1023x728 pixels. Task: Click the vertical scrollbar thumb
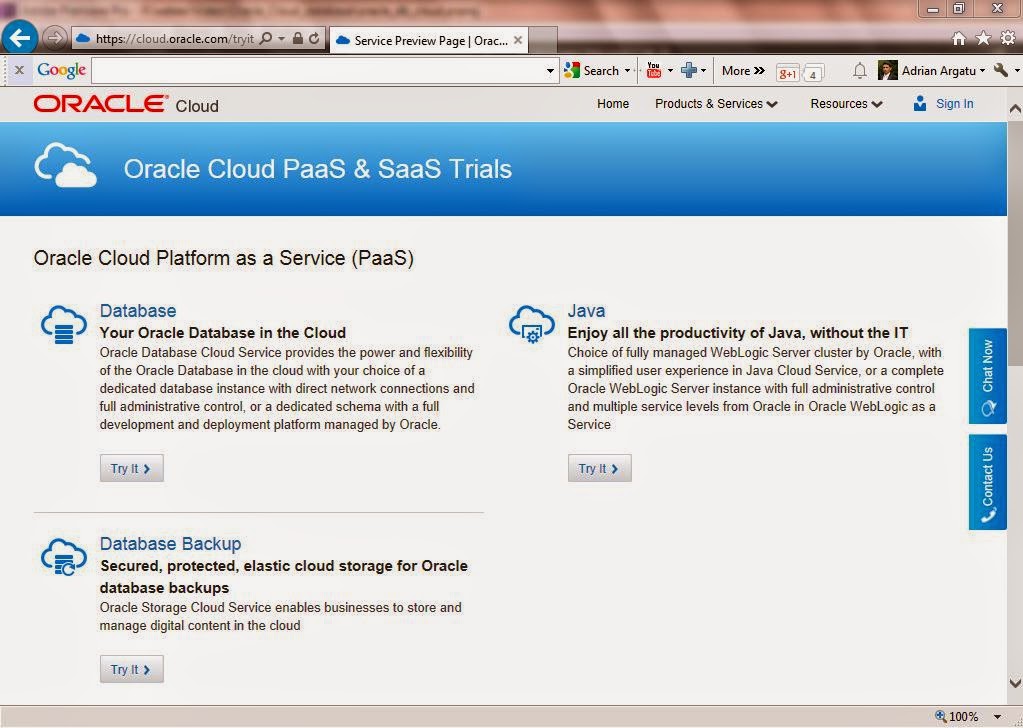(x=1015, y=243)
